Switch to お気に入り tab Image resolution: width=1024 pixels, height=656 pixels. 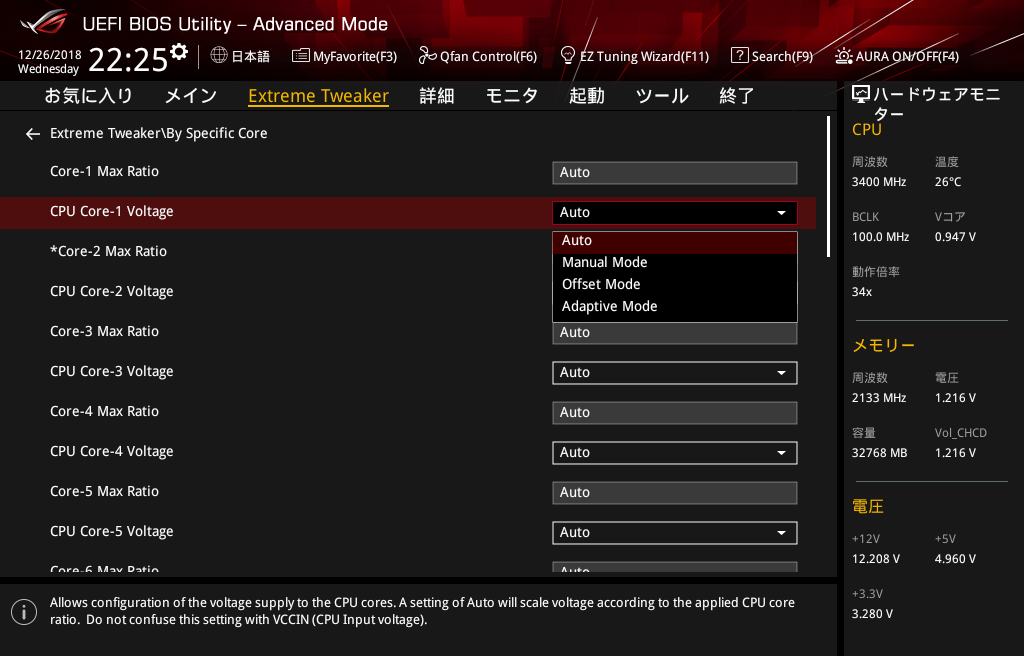[x=89, y=96]
